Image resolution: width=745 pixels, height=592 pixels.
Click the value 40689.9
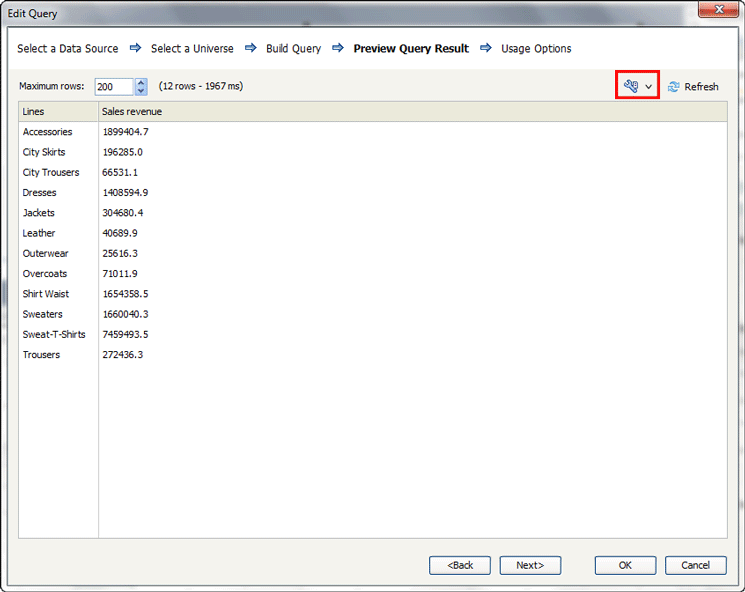coord(120,233)
